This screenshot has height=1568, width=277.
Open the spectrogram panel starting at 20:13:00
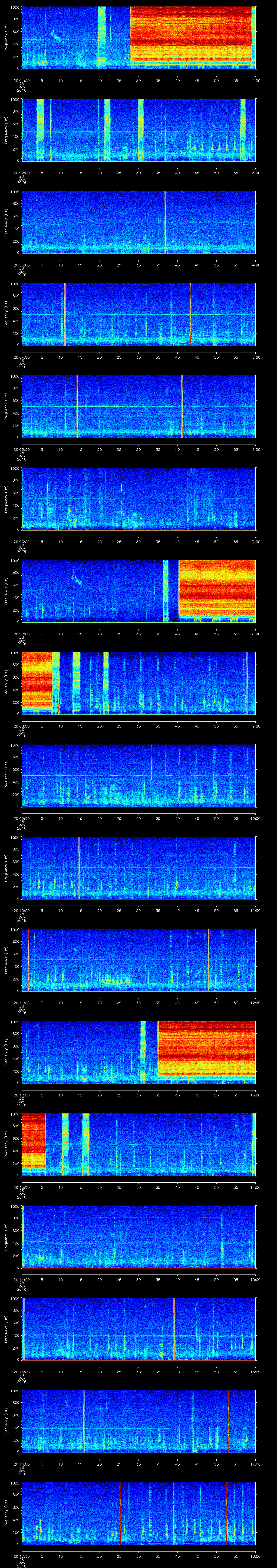click(139, 1144)
